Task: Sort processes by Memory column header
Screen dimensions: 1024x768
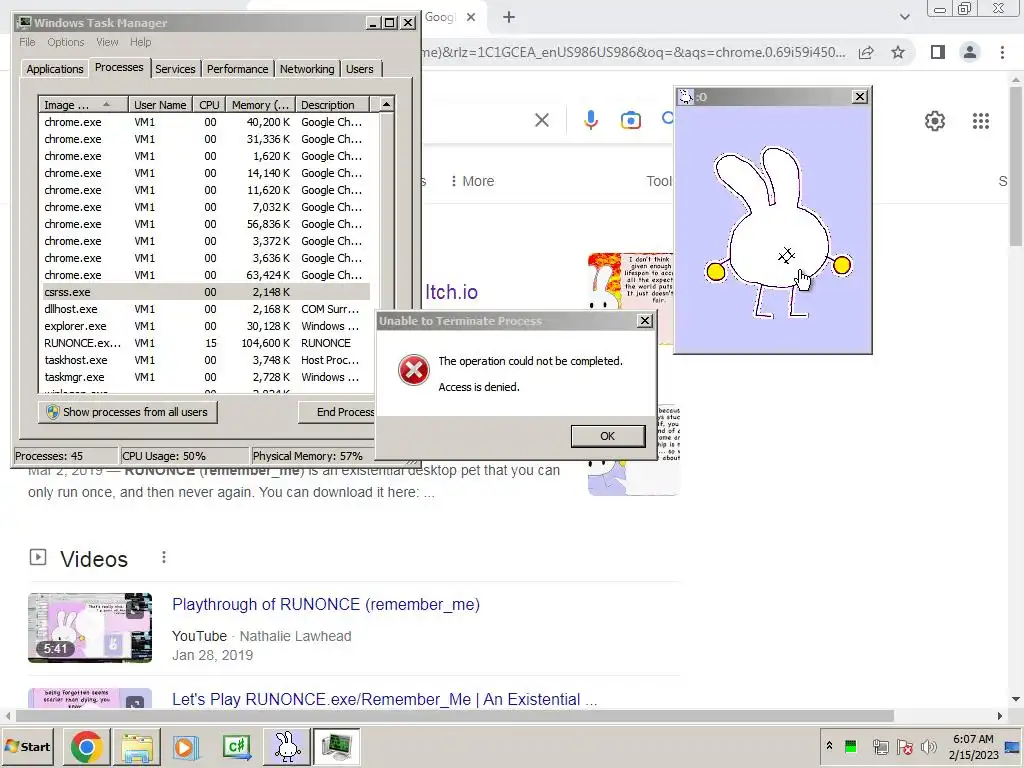Action: (260, 104)
